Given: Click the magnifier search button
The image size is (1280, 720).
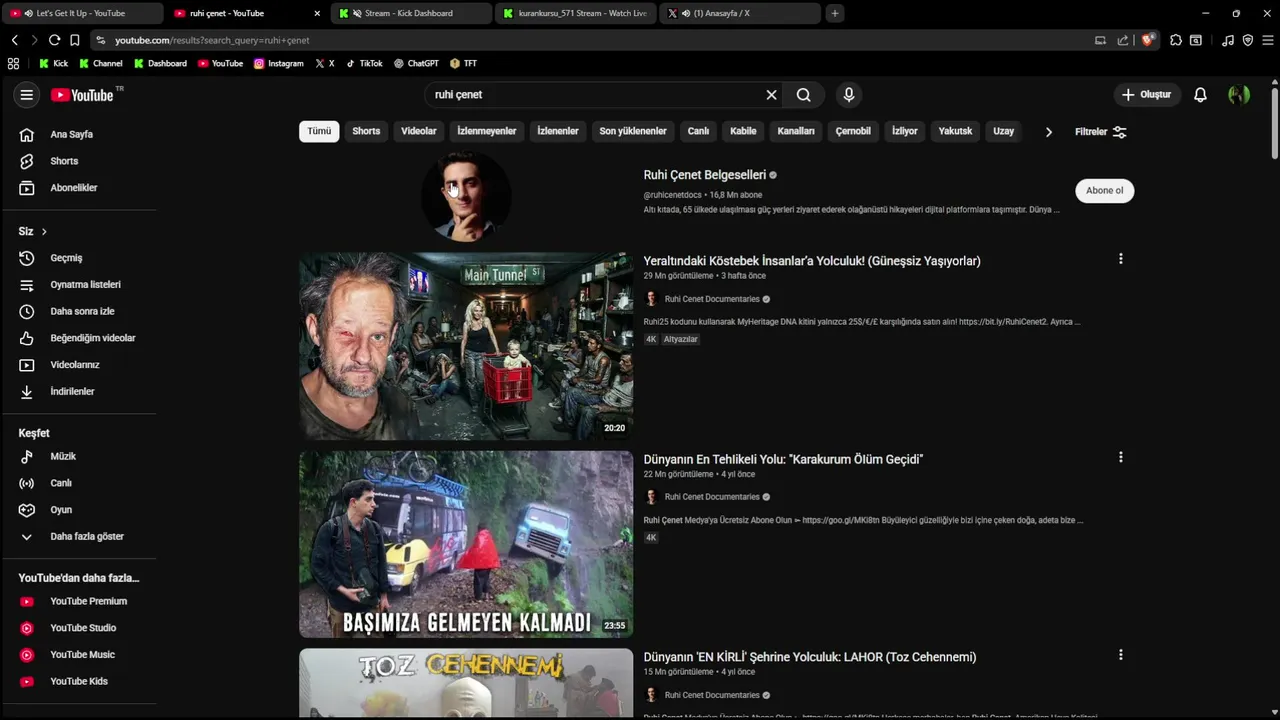Looking at the screenshot, I should pyautogui.click(x=804, y=95).
